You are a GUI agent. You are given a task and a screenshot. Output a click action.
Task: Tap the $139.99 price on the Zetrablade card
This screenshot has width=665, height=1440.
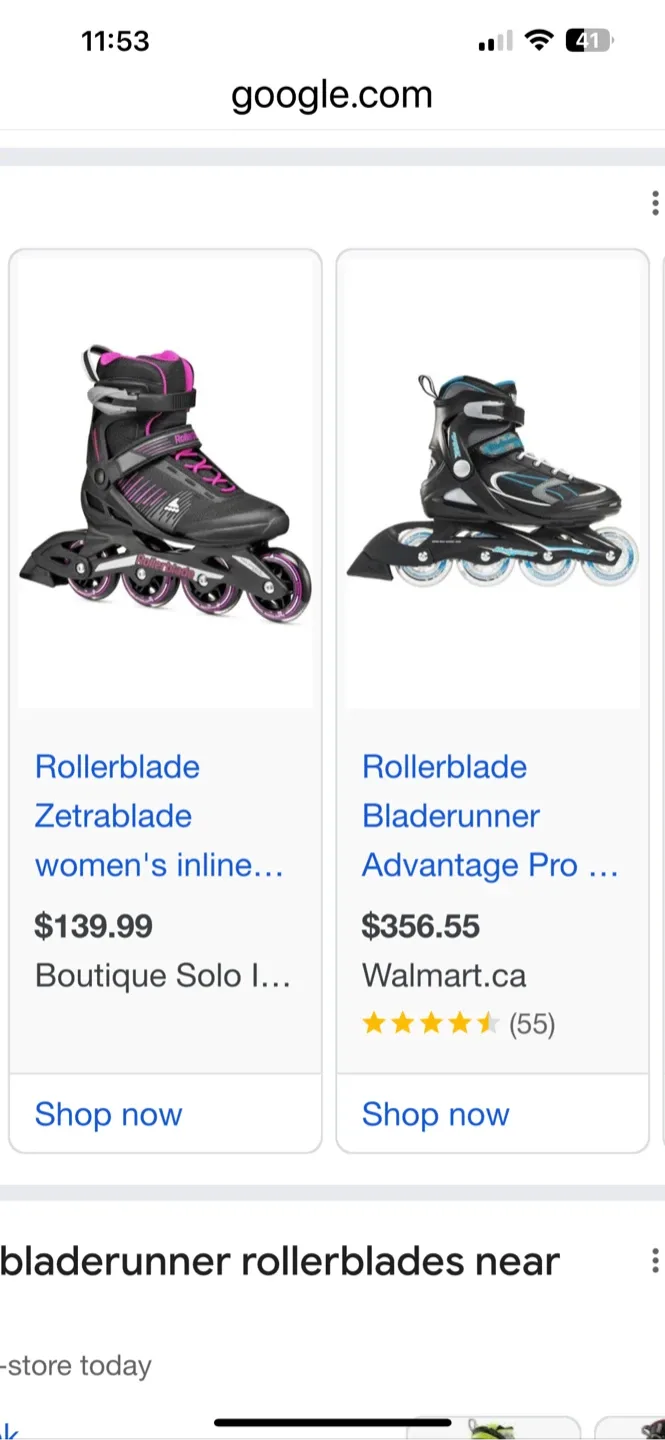click(x=93, y=926)
